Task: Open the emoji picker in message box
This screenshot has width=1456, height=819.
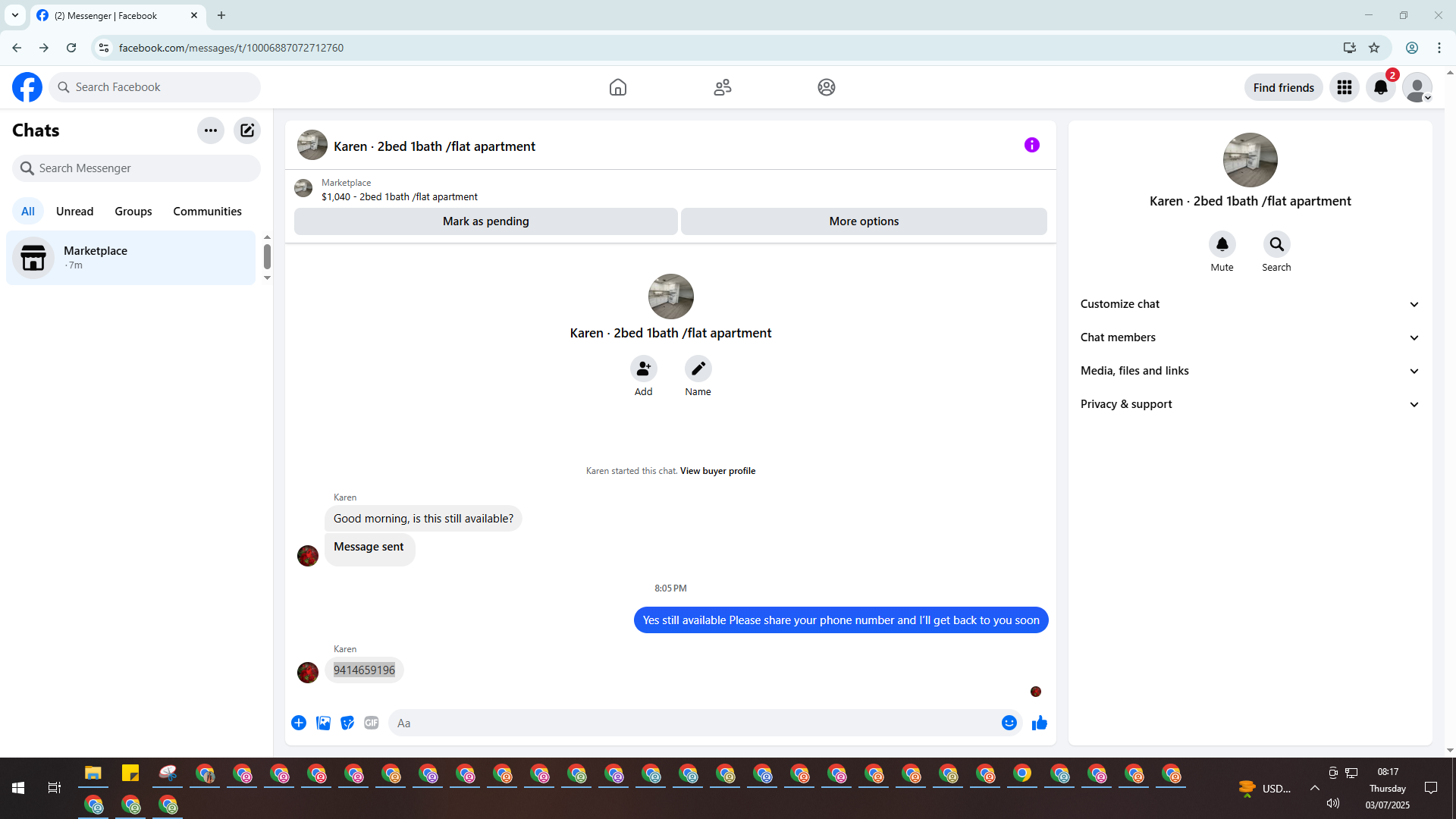Action: (x=1009, y=723)
